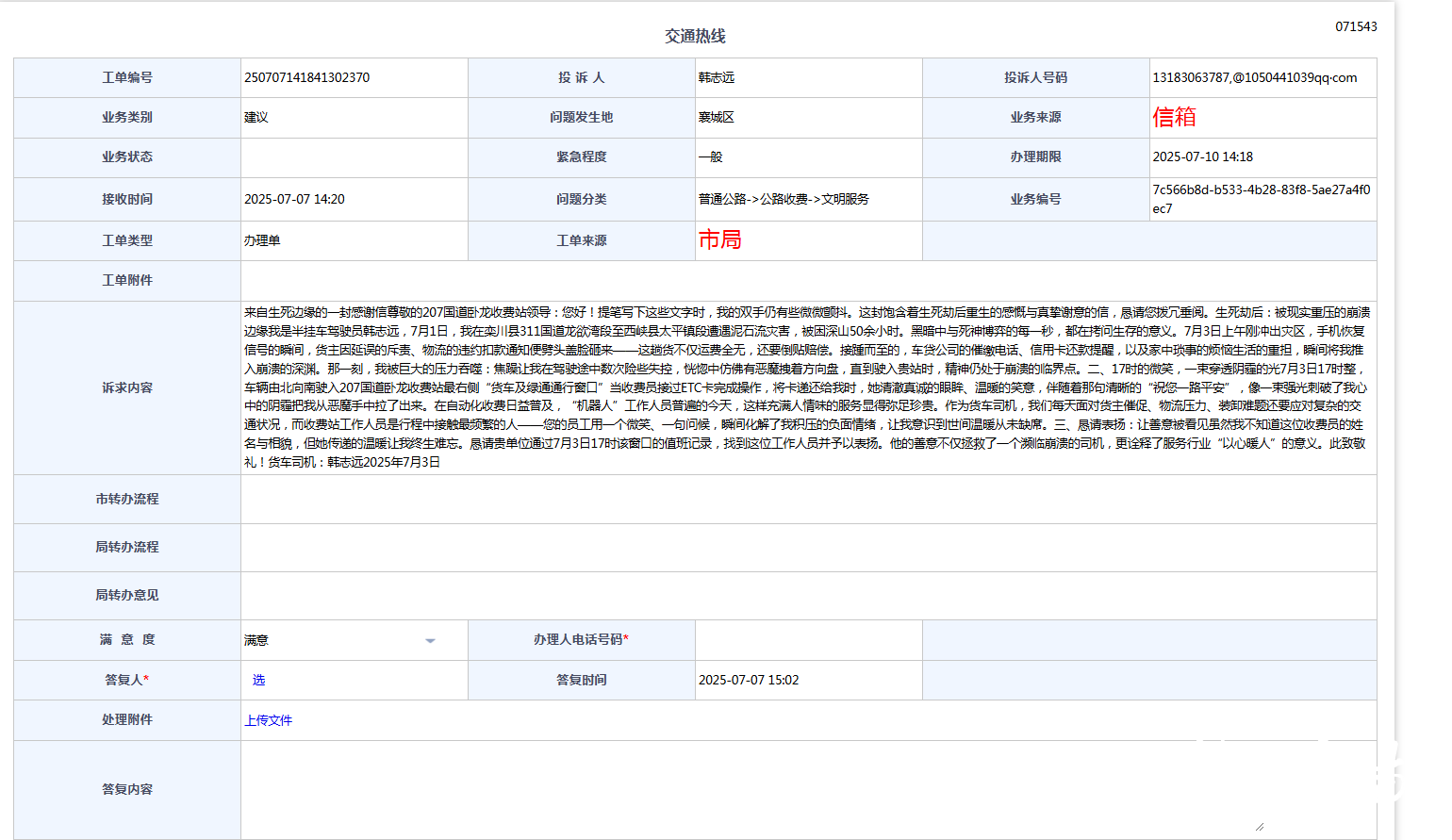Click the 局转办流程 label

[127, 547]
